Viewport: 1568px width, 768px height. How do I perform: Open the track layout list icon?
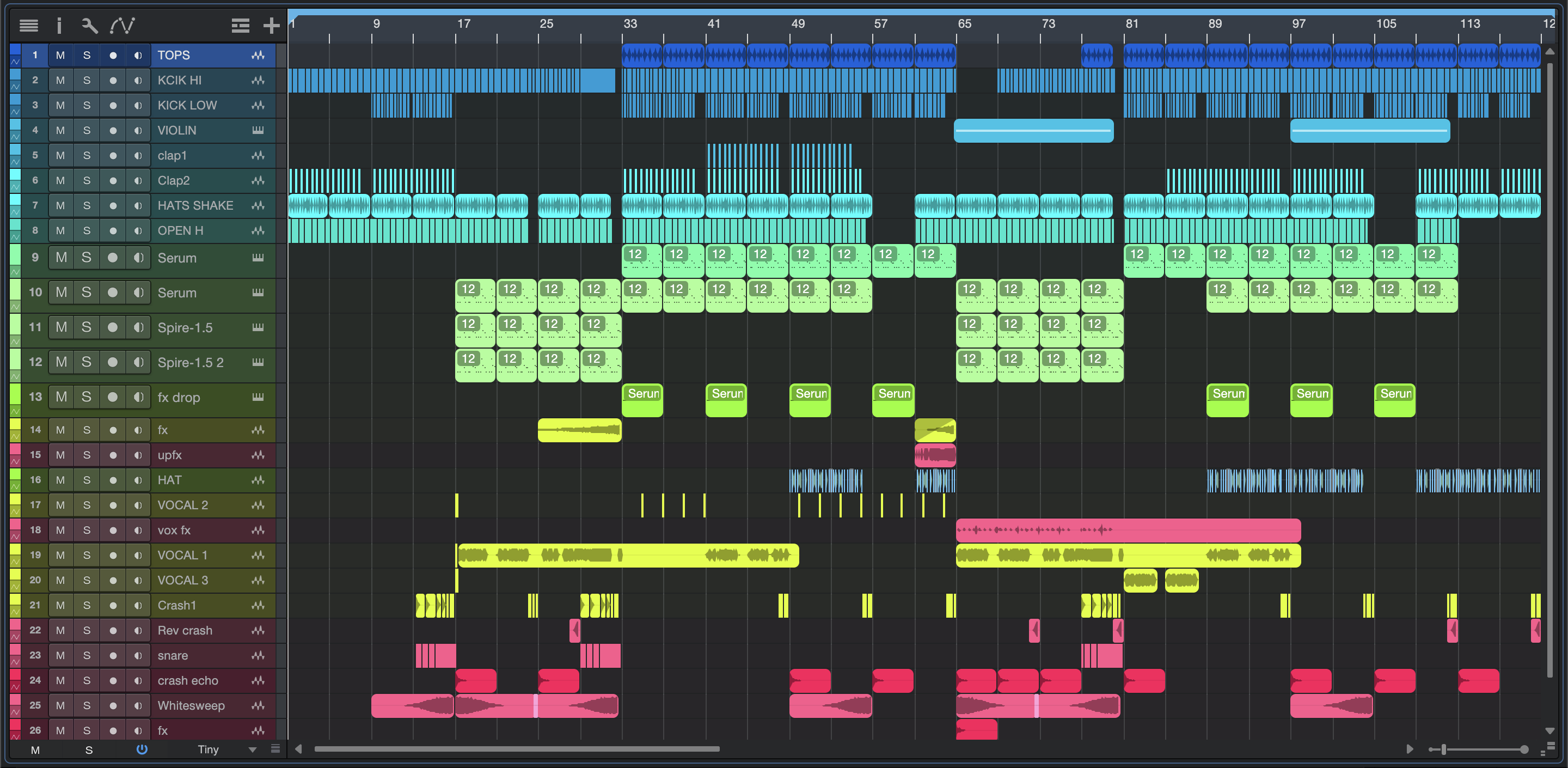241,26
